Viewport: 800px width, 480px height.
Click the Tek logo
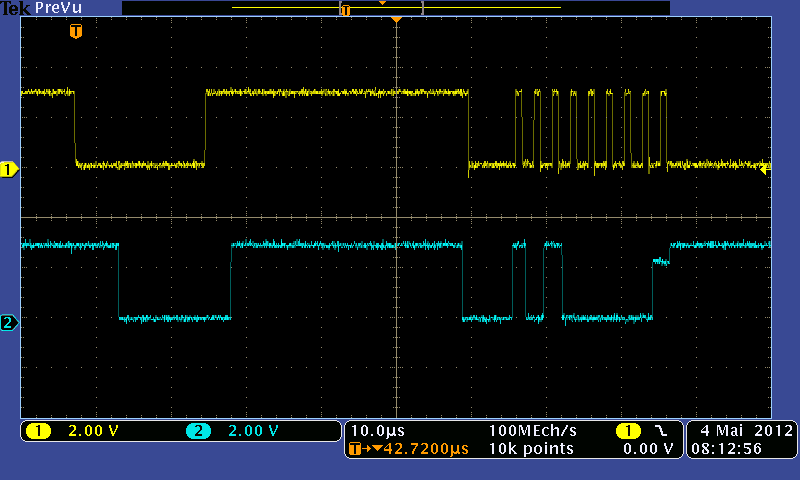click(15, 8)
